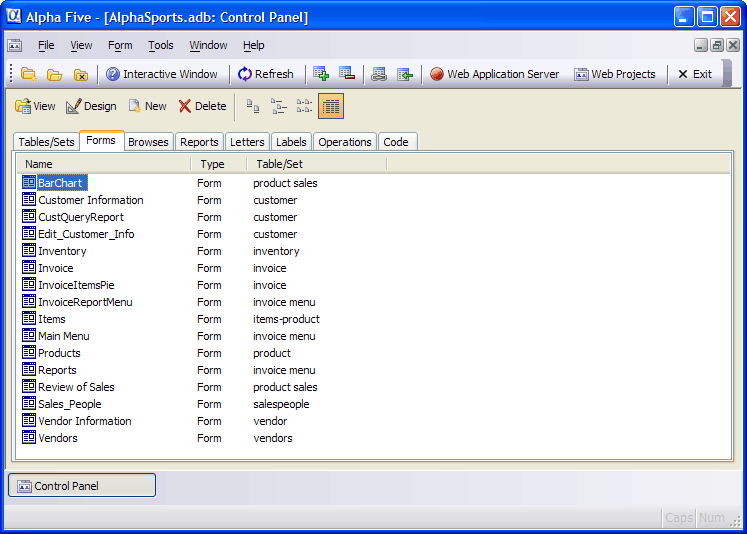Open the Tools menu
The width and height of the screenshot is (747, 534).
point(161,45)
